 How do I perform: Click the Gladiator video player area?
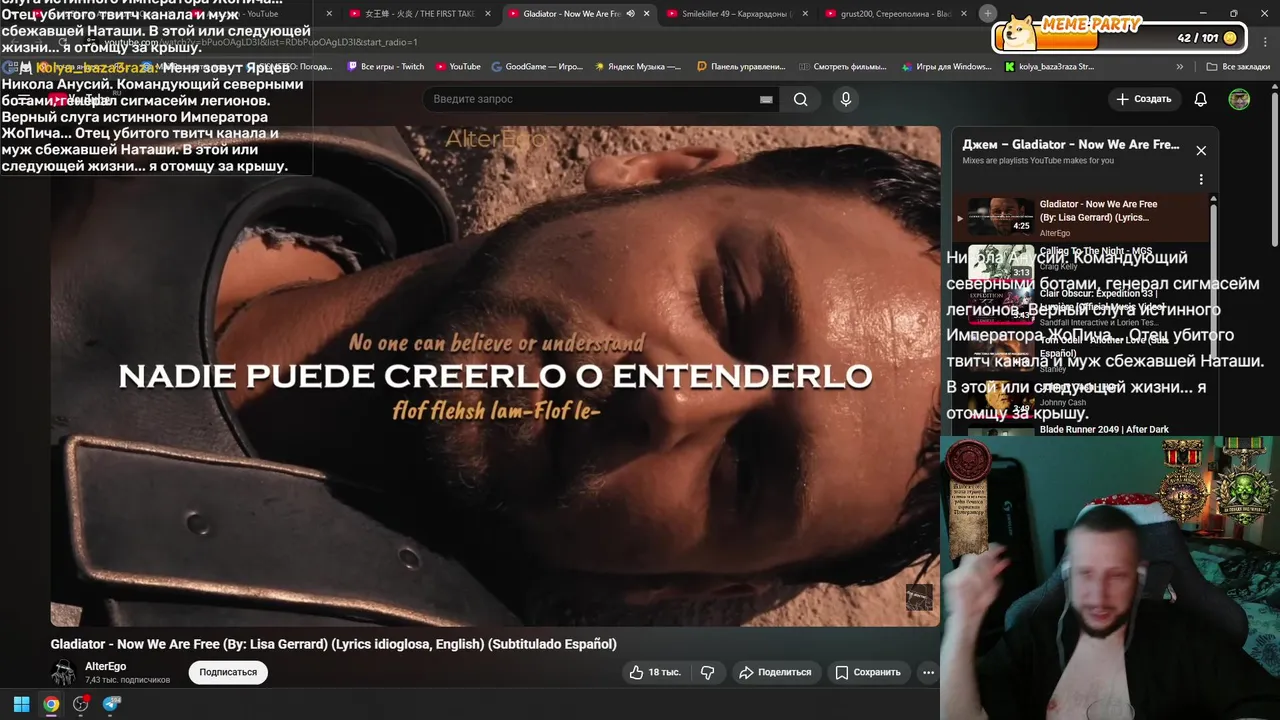495,376
